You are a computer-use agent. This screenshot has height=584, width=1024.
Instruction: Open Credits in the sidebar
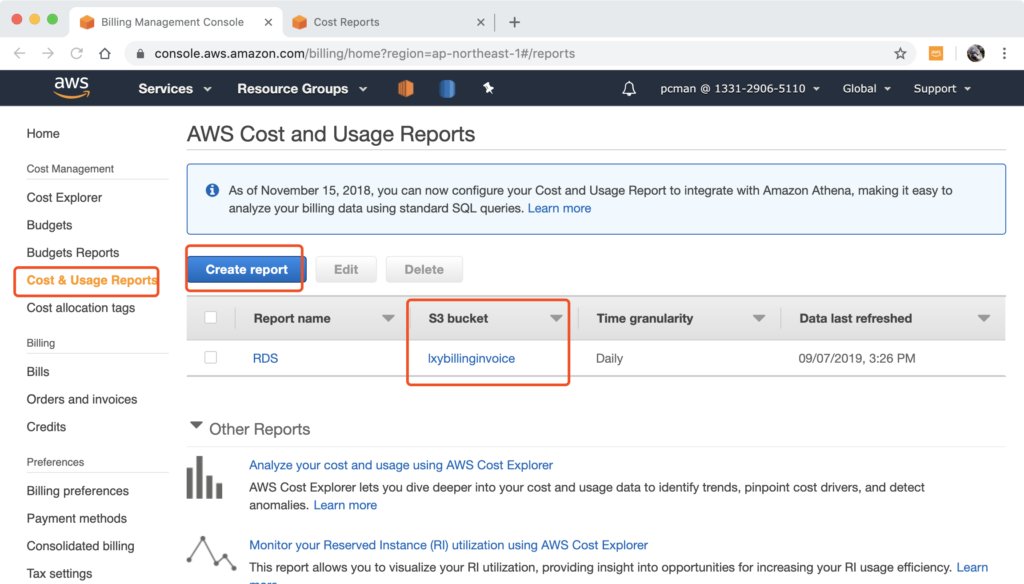tap(46, 427)
